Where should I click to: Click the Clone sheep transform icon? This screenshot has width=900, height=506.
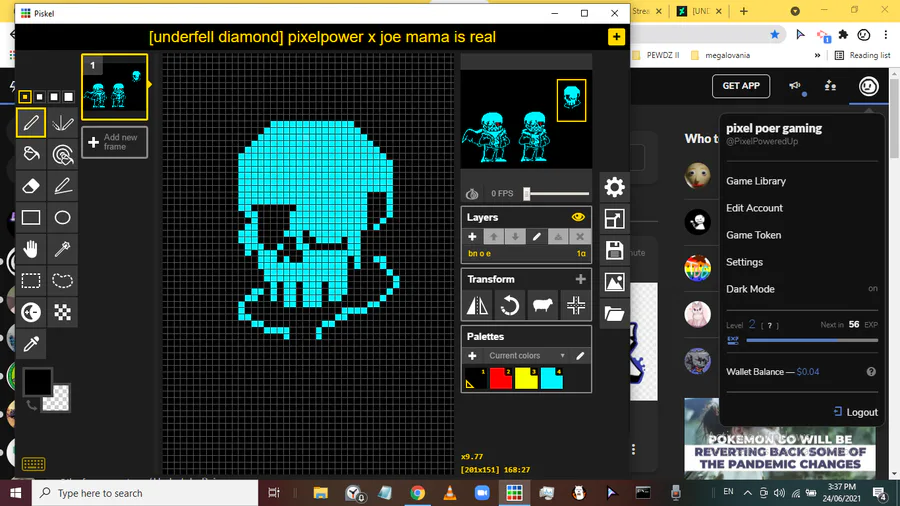coord(542,305)
